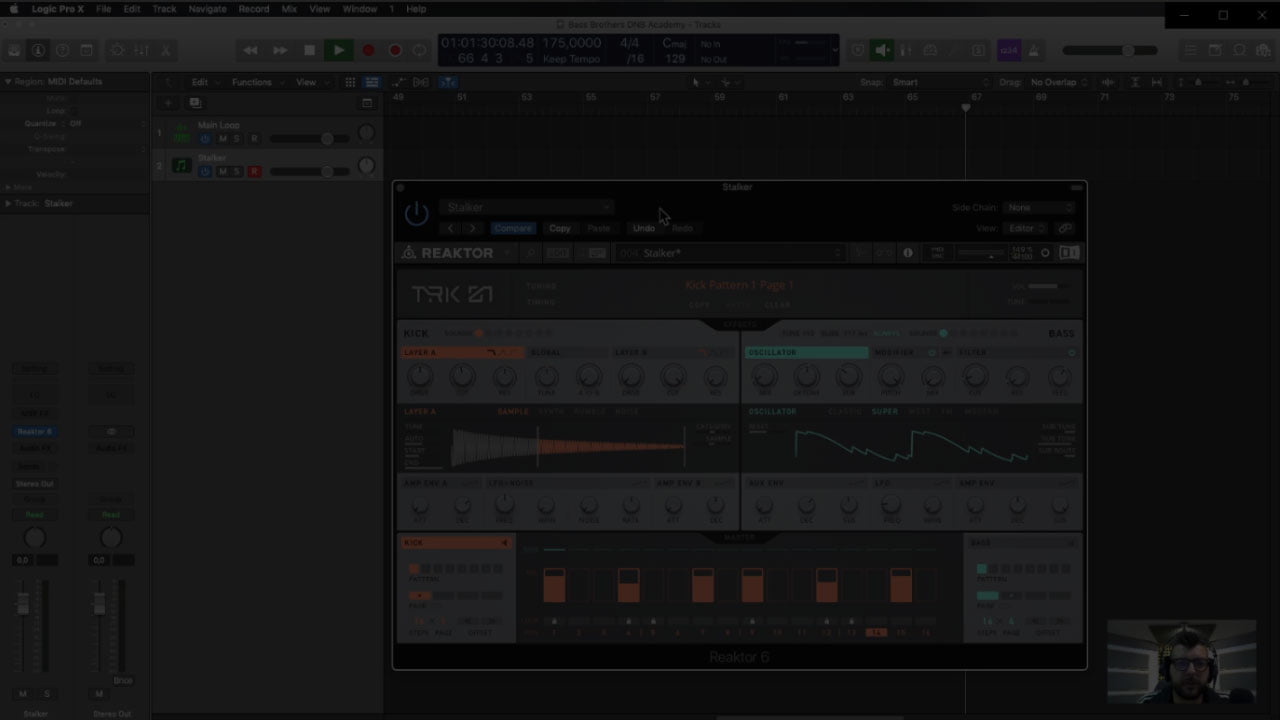Viewport: 1280px width, 720px height.
Task: Click the Main Loop track icon
Action: tap(181, 132)
